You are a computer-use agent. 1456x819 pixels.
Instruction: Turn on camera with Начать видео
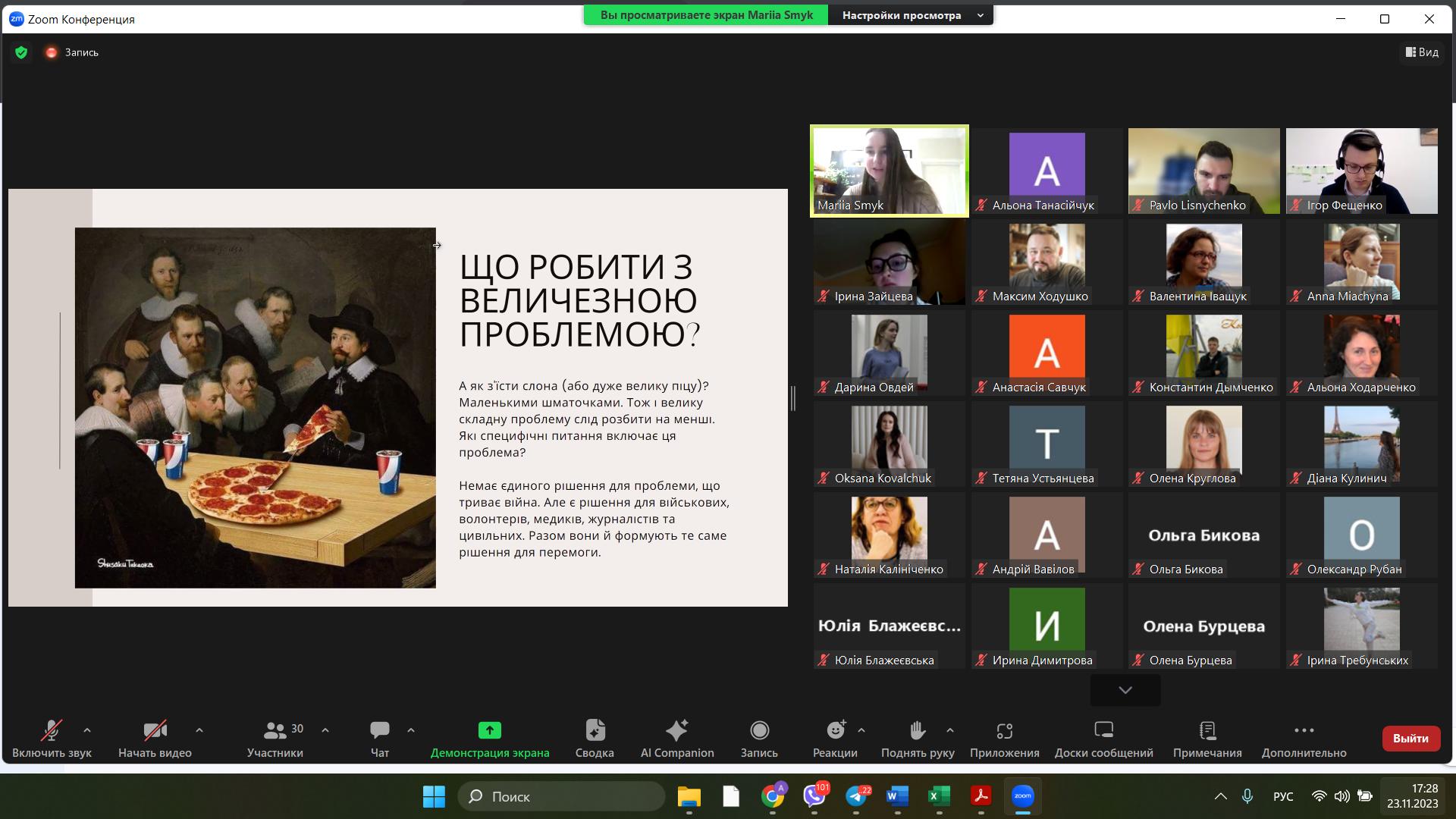click(155, 730)
